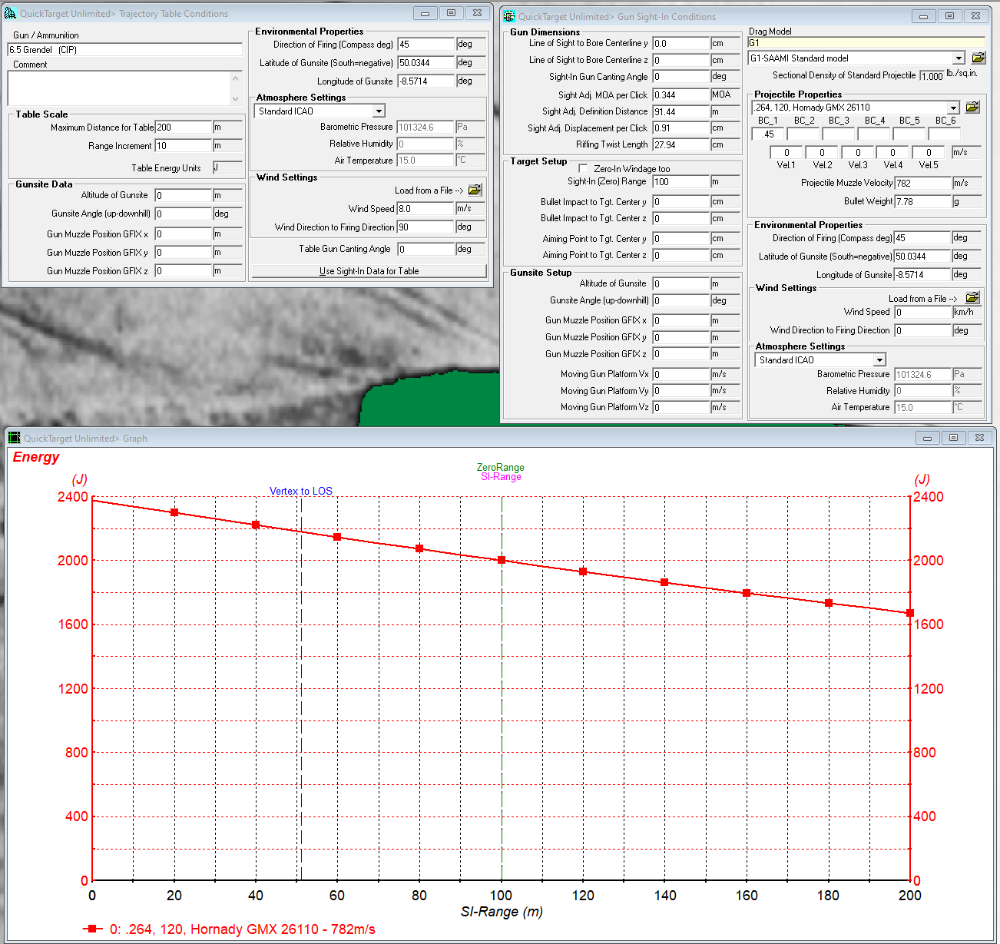The height and width of the screenshot is (944, 1000).
Task: Open wind file in Gun Sight-In window
Action: (x=972, y=298)
